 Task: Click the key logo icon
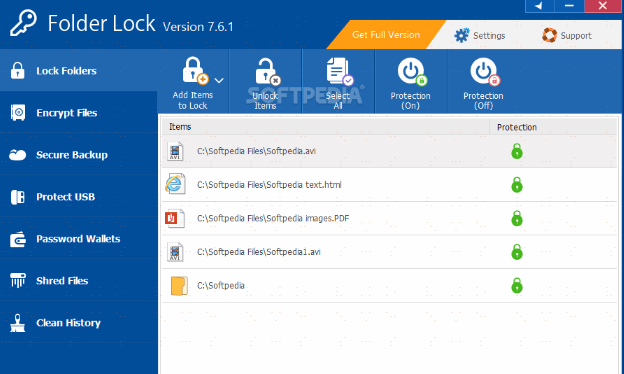tap(23, 23)
